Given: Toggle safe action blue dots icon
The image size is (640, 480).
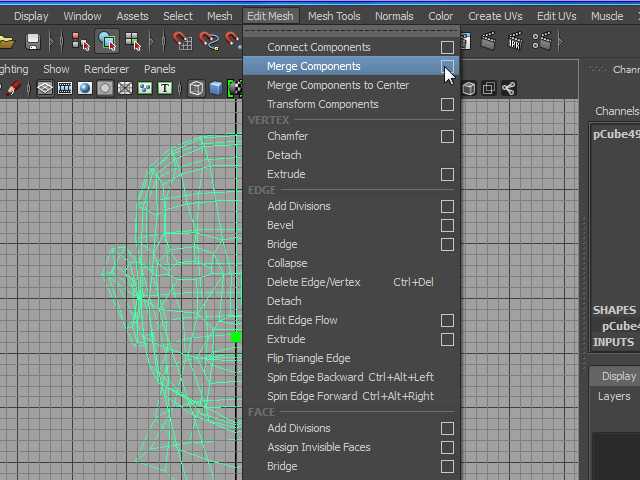Looking at the screenshot, I should tap(145, 88).
